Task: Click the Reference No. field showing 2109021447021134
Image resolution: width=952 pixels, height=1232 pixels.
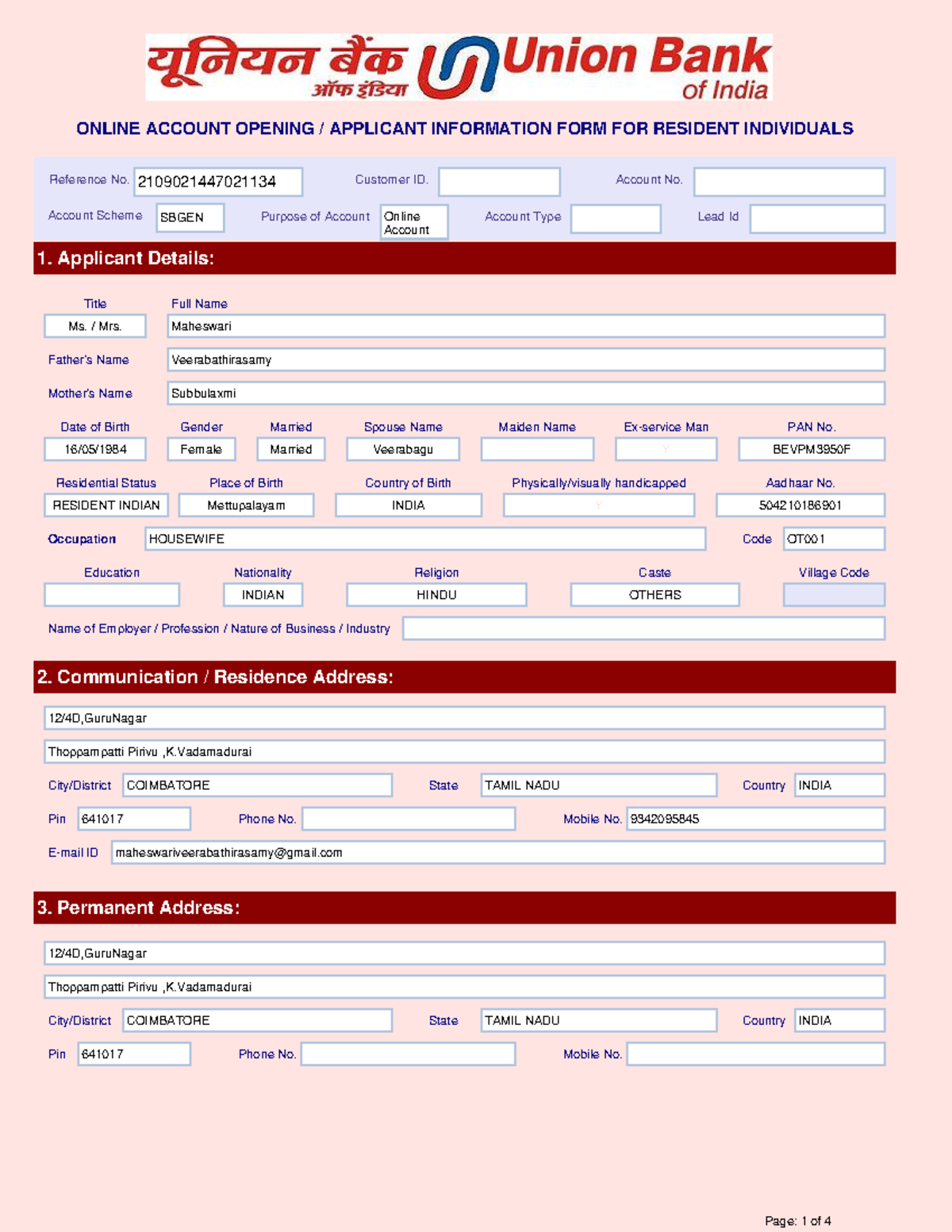Action: tap(221, 182)
